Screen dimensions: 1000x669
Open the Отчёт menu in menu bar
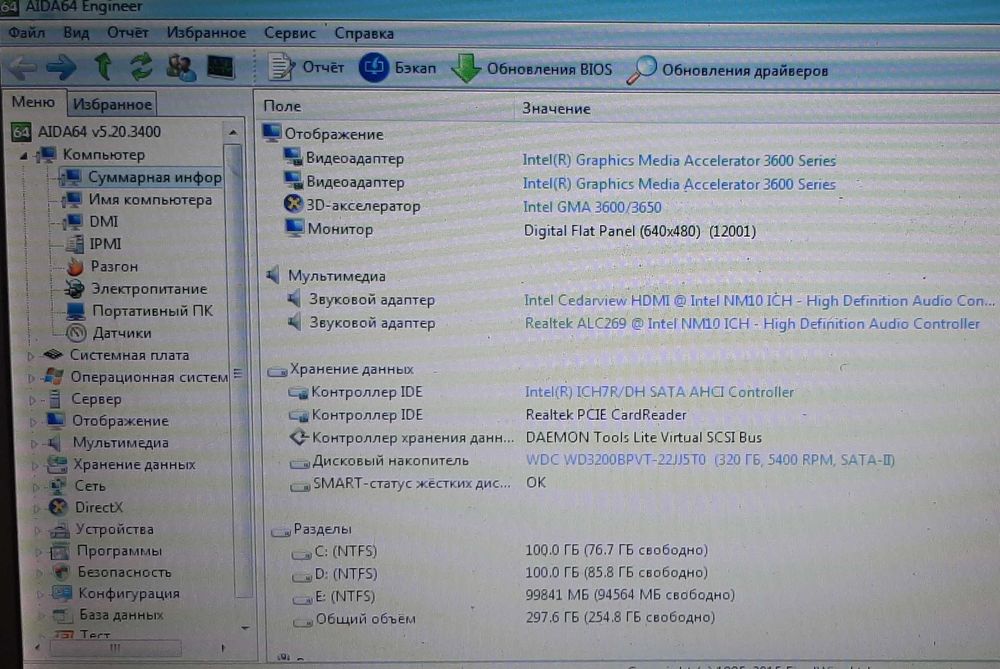pos(128,33)
